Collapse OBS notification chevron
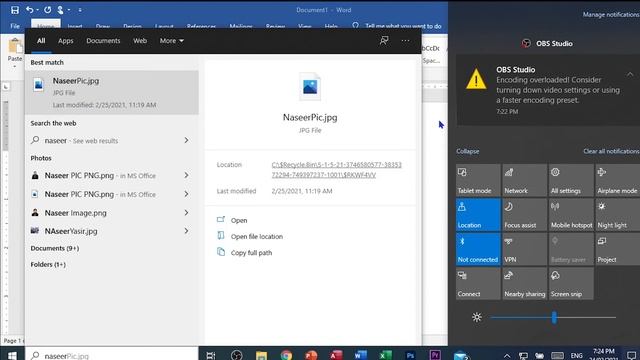Image resolution: width=640 pixels, height=360 pixels. (x=630, y=74)
